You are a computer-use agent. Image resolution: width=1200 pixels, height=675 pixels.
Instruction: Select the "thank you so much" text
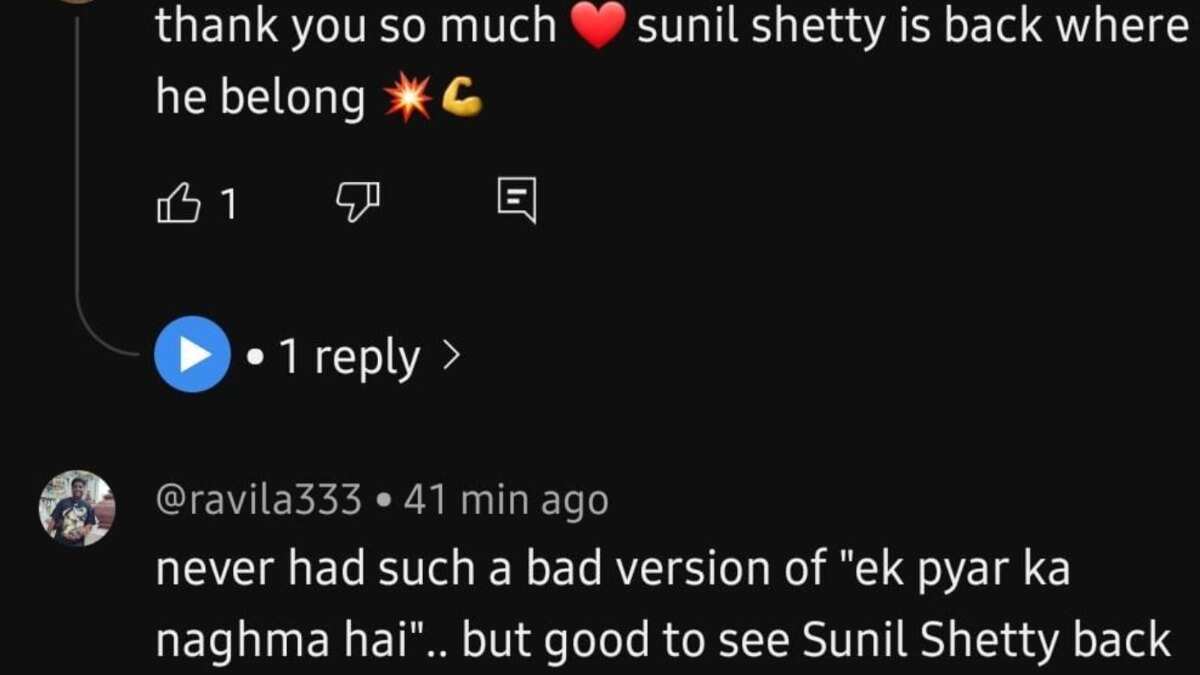[x=355, y=28]
